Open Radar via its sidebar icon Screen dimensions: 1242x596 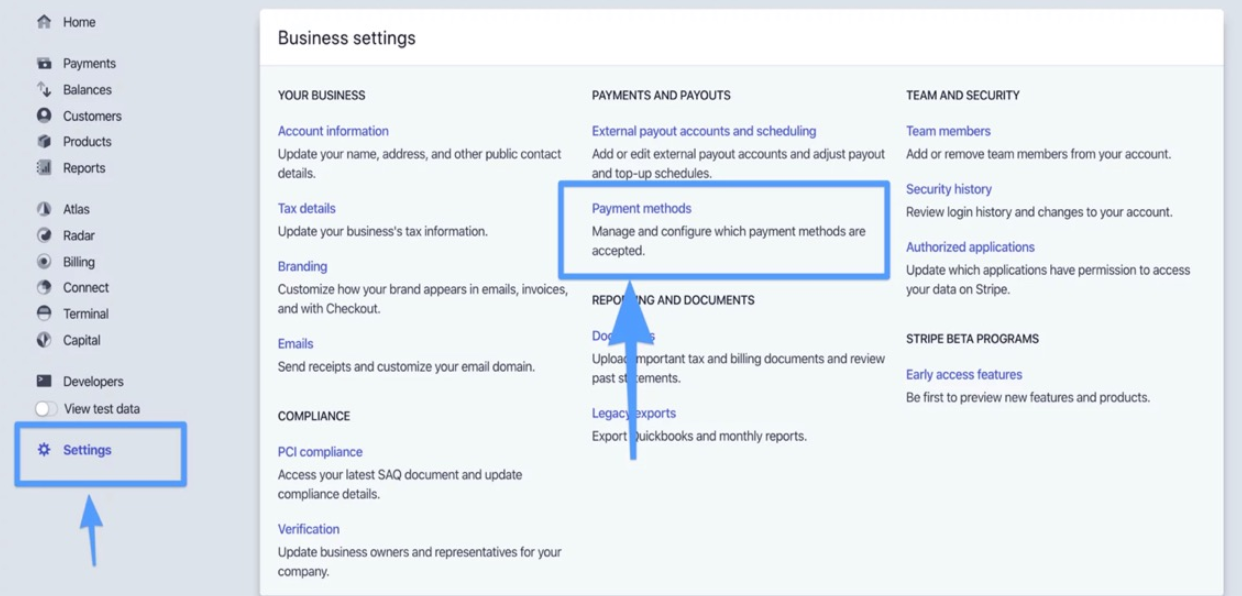point(44,236)
